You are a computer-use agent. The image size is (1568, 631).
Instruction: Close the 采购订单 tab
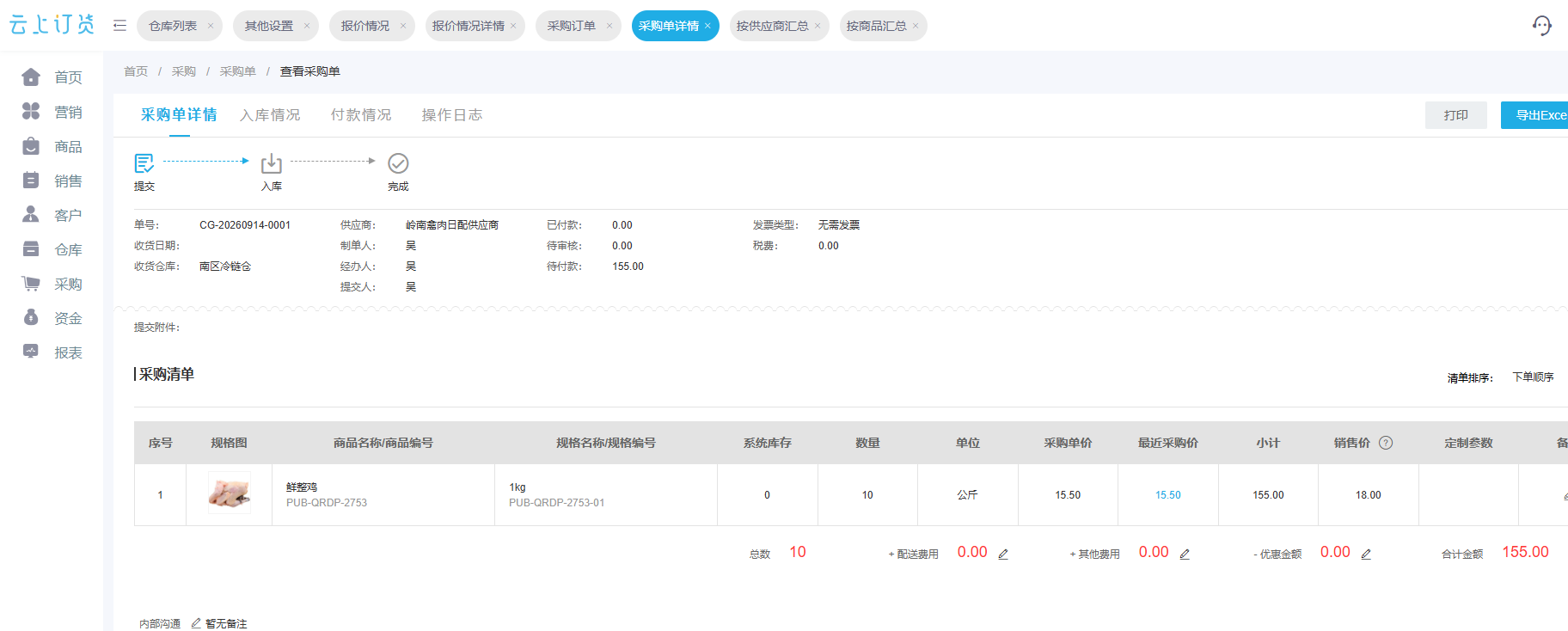click(x=609, y=26)
